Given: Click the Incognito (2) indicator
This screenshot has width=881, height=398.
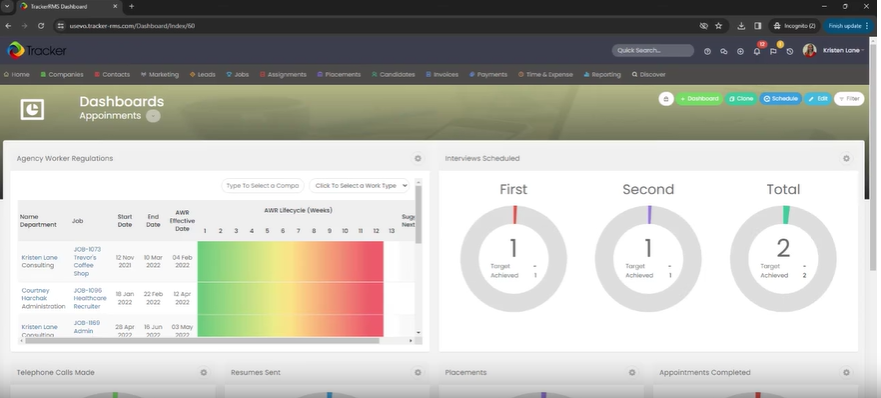Looking at the screenshot, I should tap(794, 26).
